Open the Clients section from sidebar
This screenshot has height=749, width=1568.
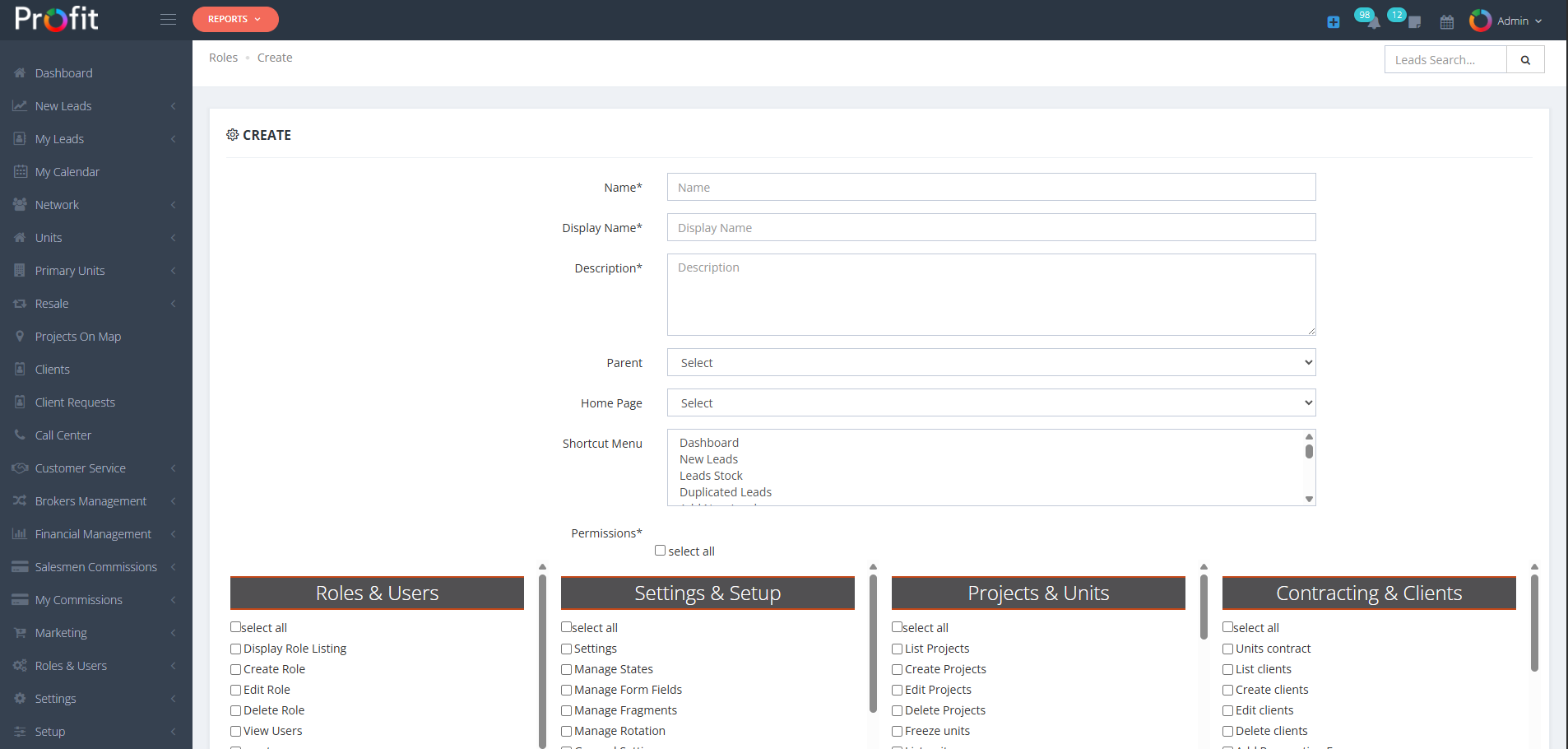click(x=51, y=369)
